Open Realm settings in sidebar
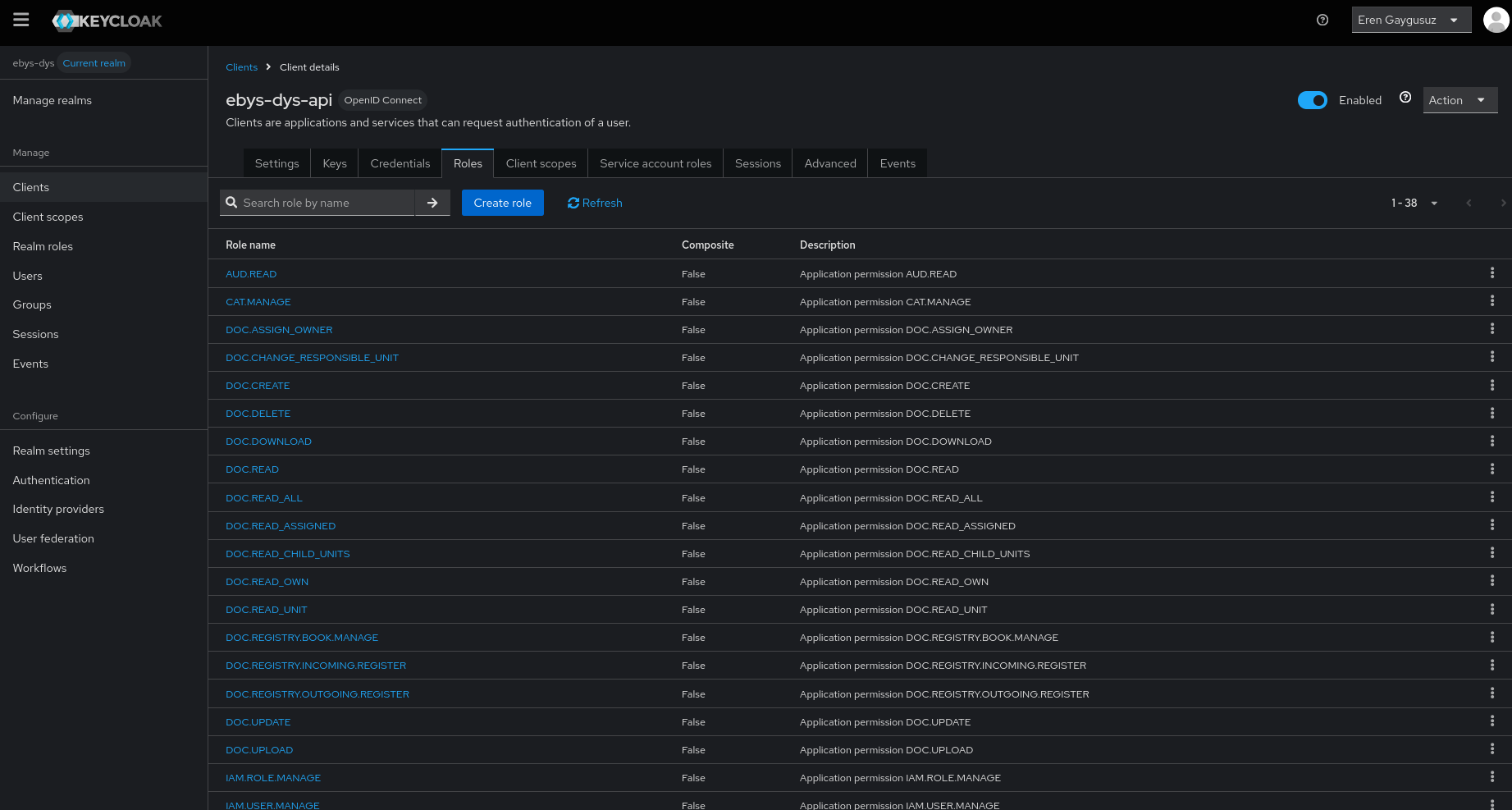 coord(103,451)
